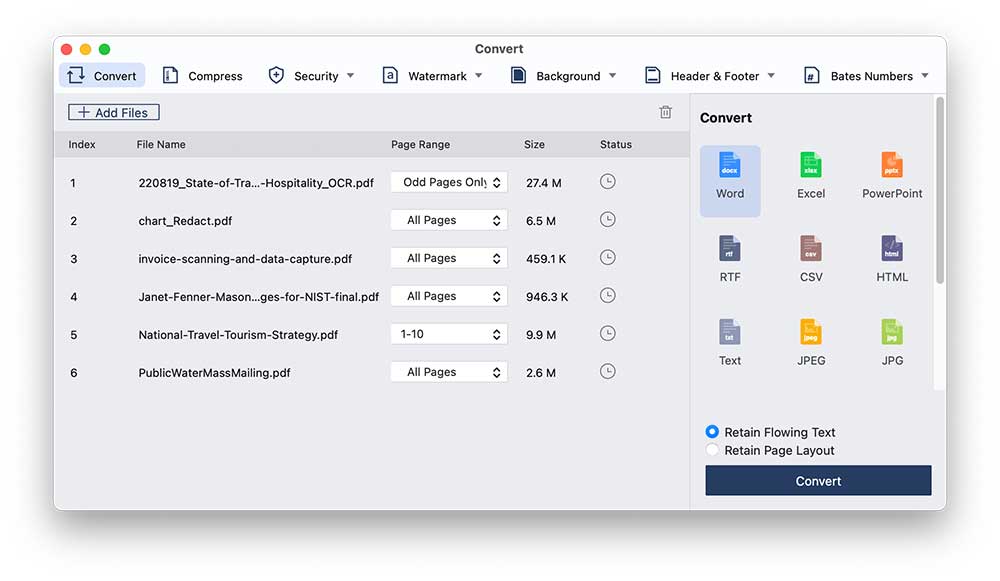Image resolution: width=1000 pixels, height=581 pixels.
Task: Expand Odd Pages Only page range dropdown
Action: coord(449,182)
